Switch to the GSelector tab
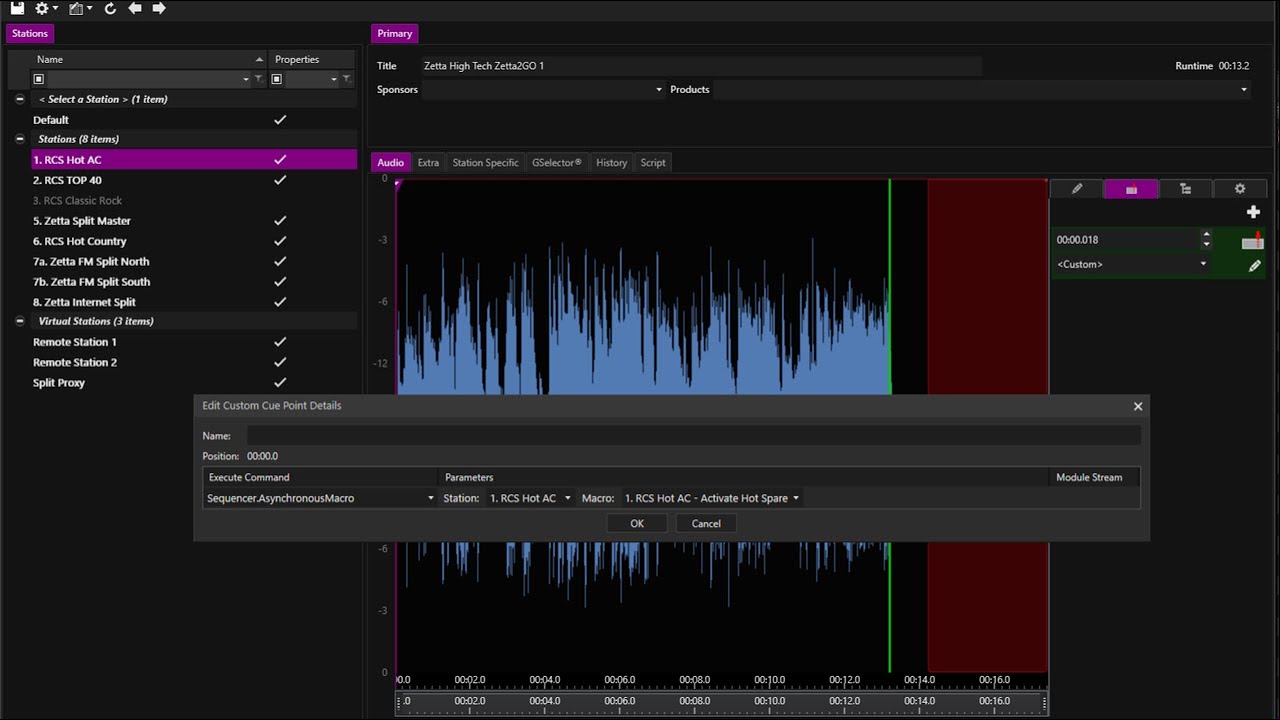This screenshot has height=720, width=1280. pos(557,163)
